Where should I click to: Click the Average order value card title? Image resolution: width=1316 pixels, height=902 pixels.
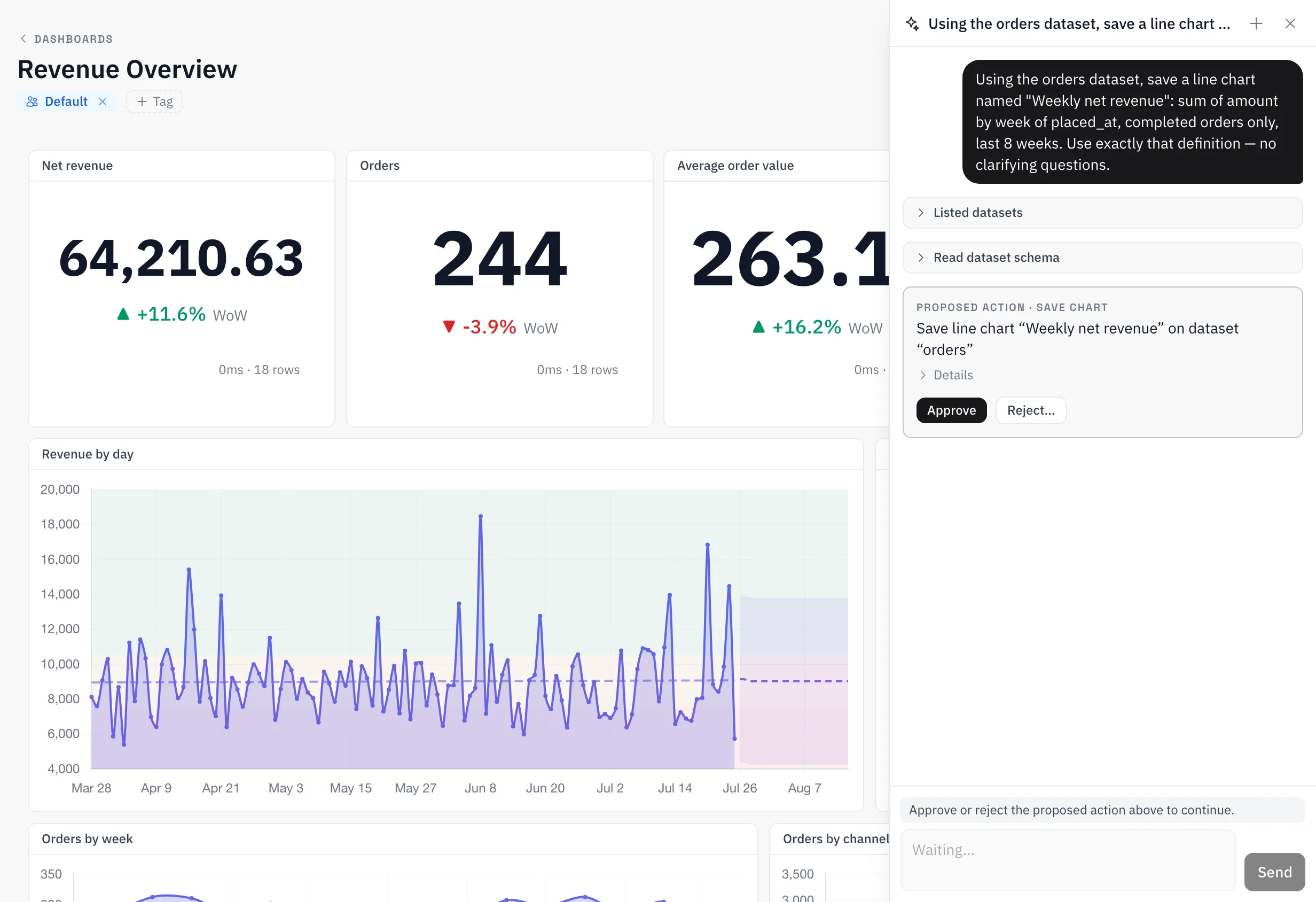(x=735, y=166)
